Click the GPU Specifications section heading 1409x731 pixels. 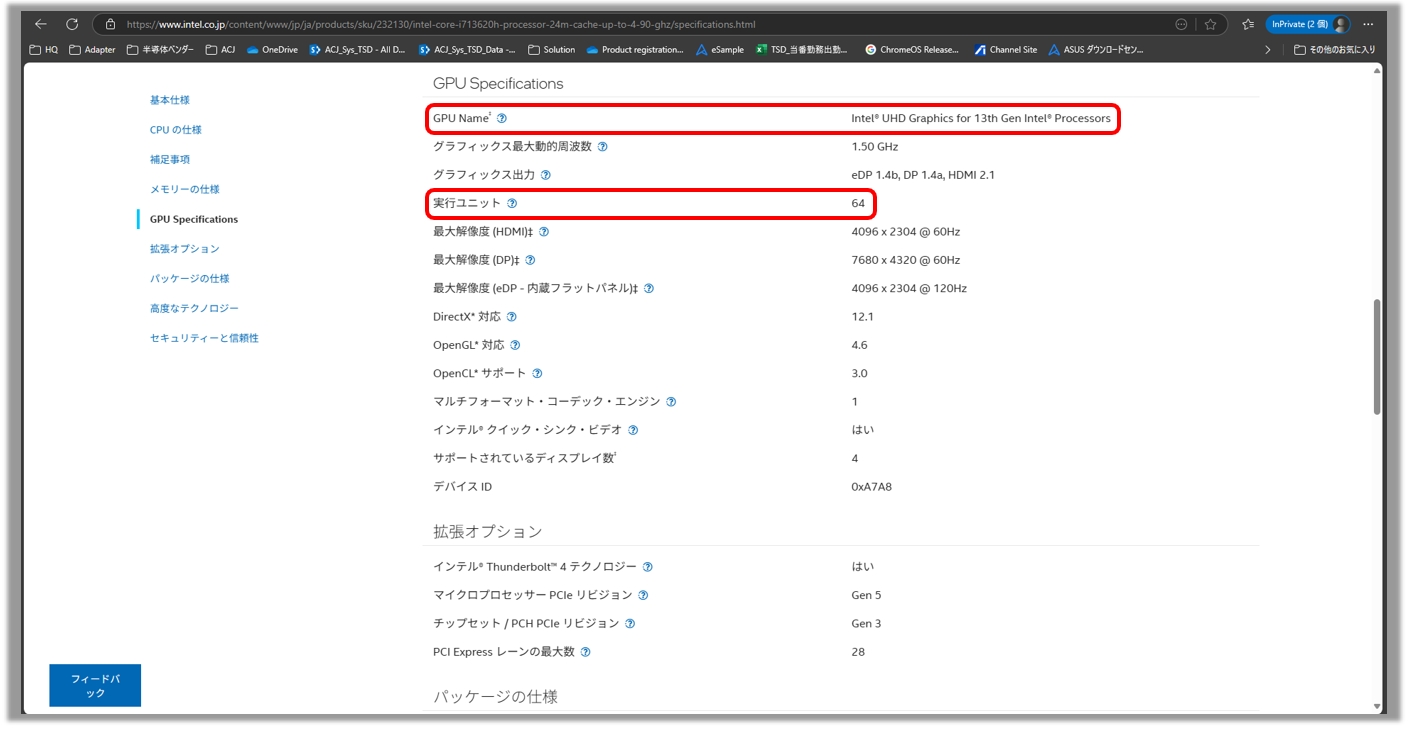click(498, 84)
